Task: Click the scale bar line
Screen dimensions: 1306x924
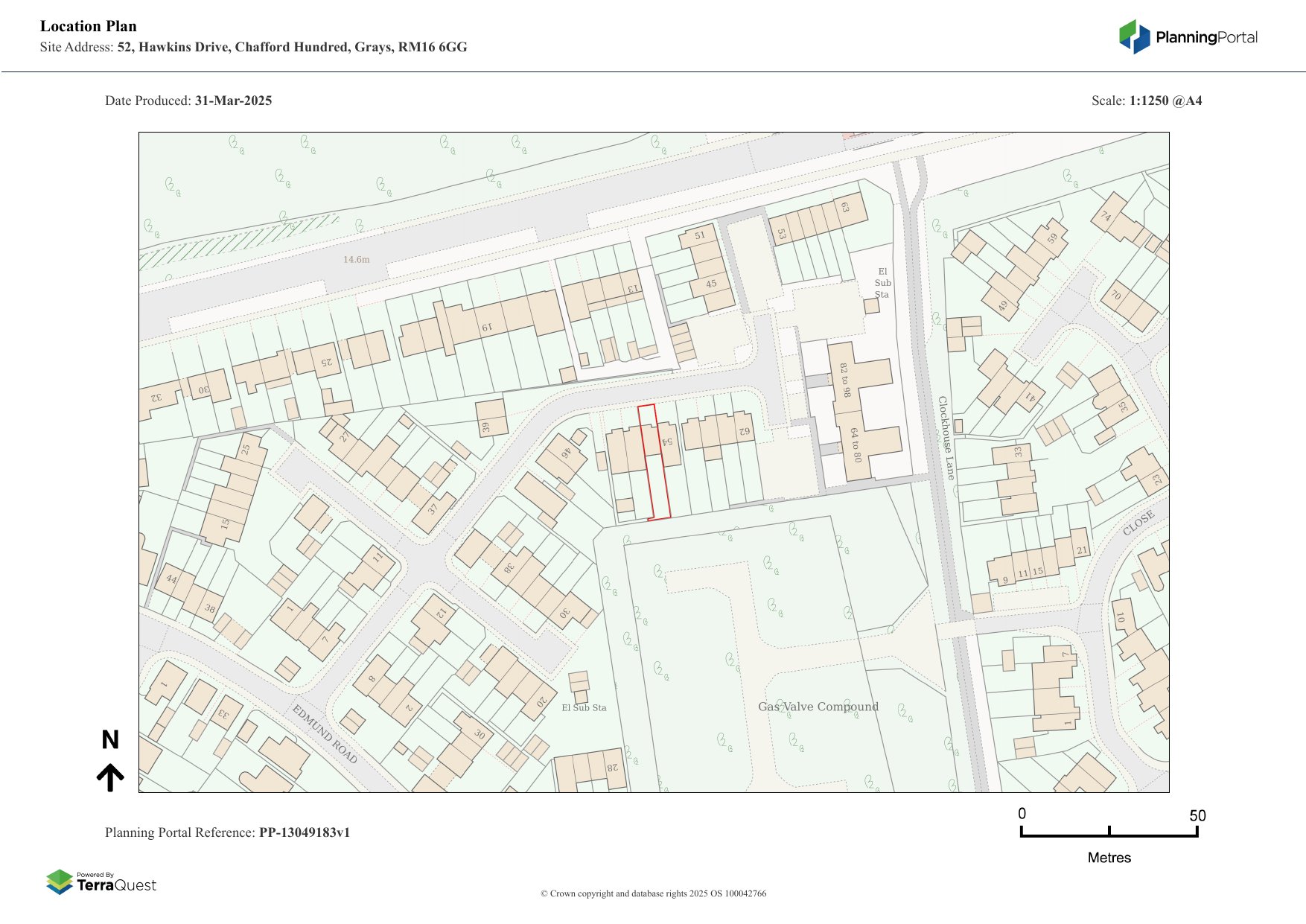Action: click(1109, 835)
